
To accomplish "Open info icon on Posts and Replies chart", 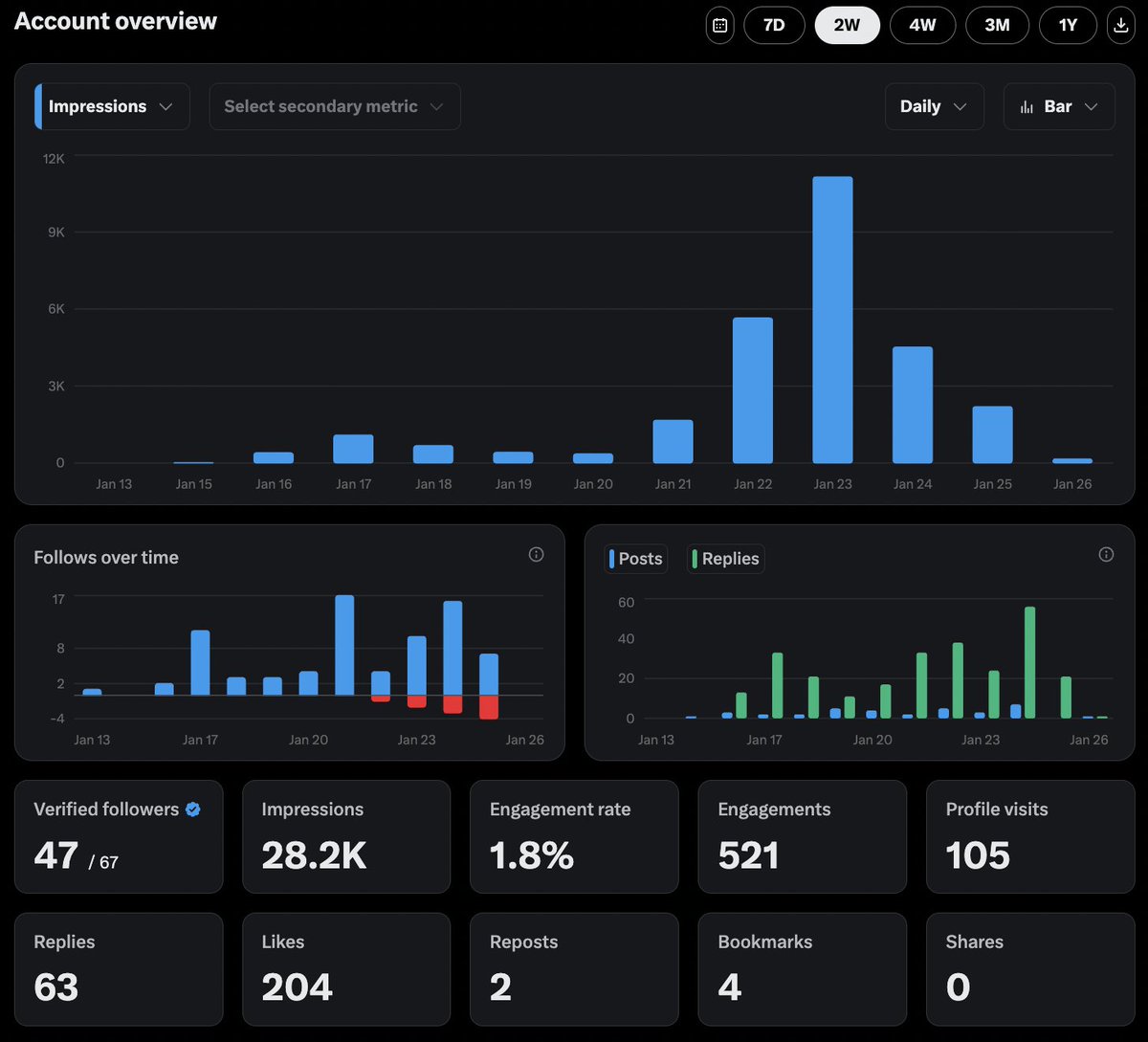I will point(1106,555).
